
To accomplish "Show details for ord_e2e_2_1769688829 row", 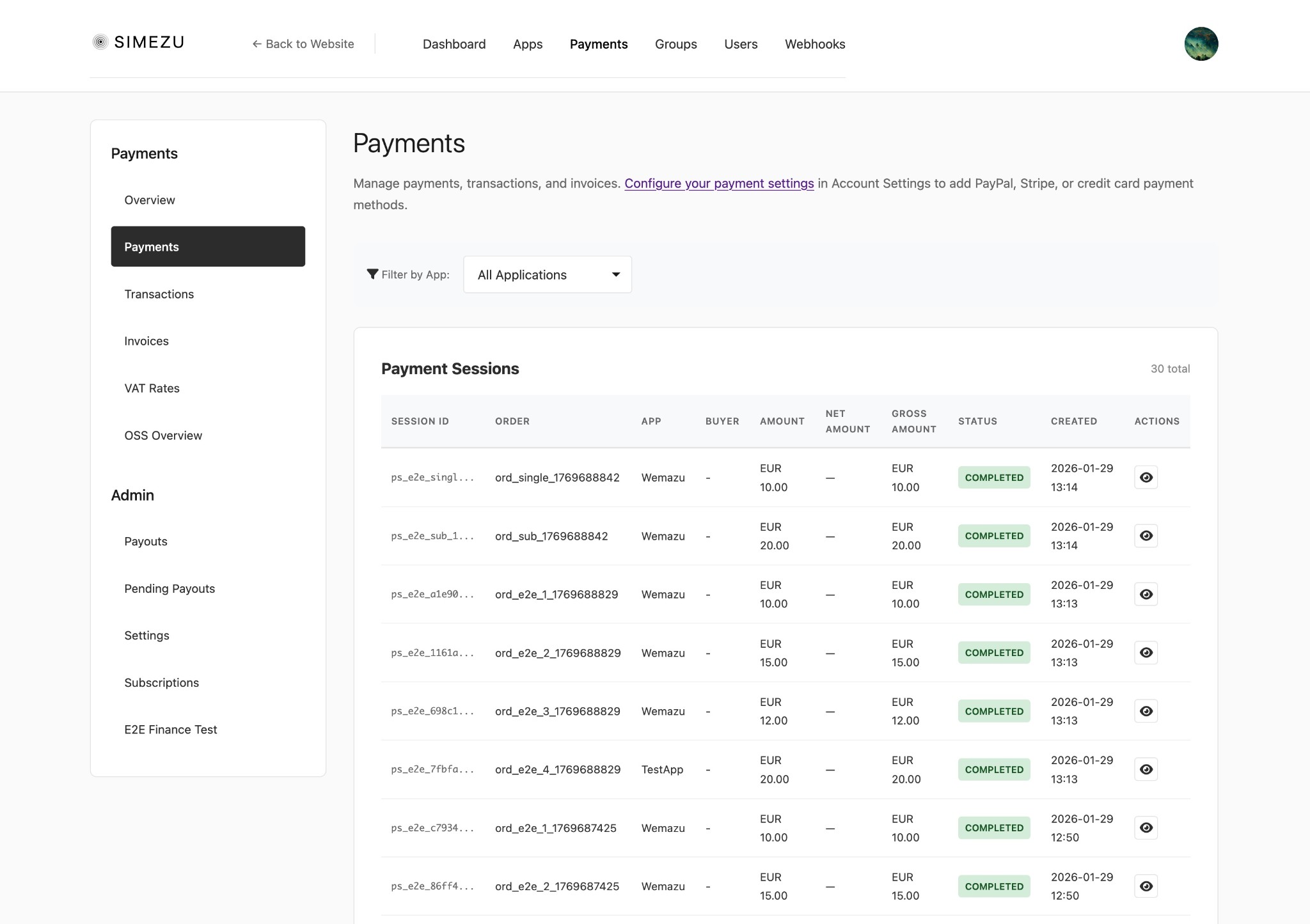I will click(x=1146, y=652).
